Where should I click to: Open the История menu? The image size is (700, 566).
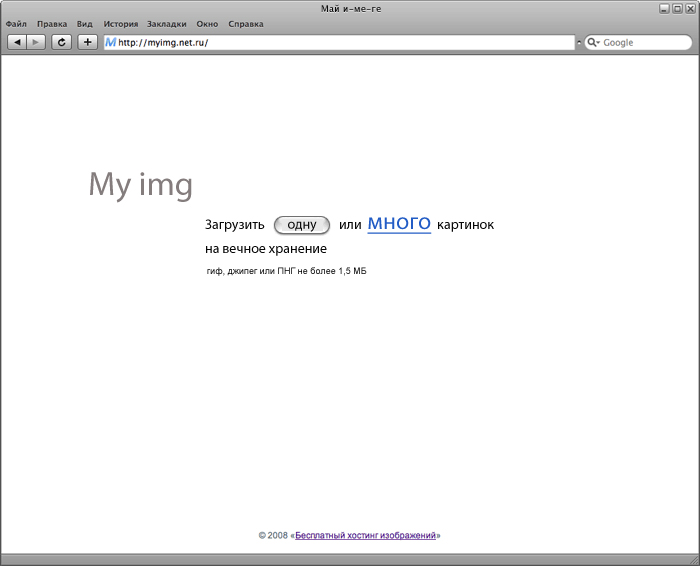[120, 23]
